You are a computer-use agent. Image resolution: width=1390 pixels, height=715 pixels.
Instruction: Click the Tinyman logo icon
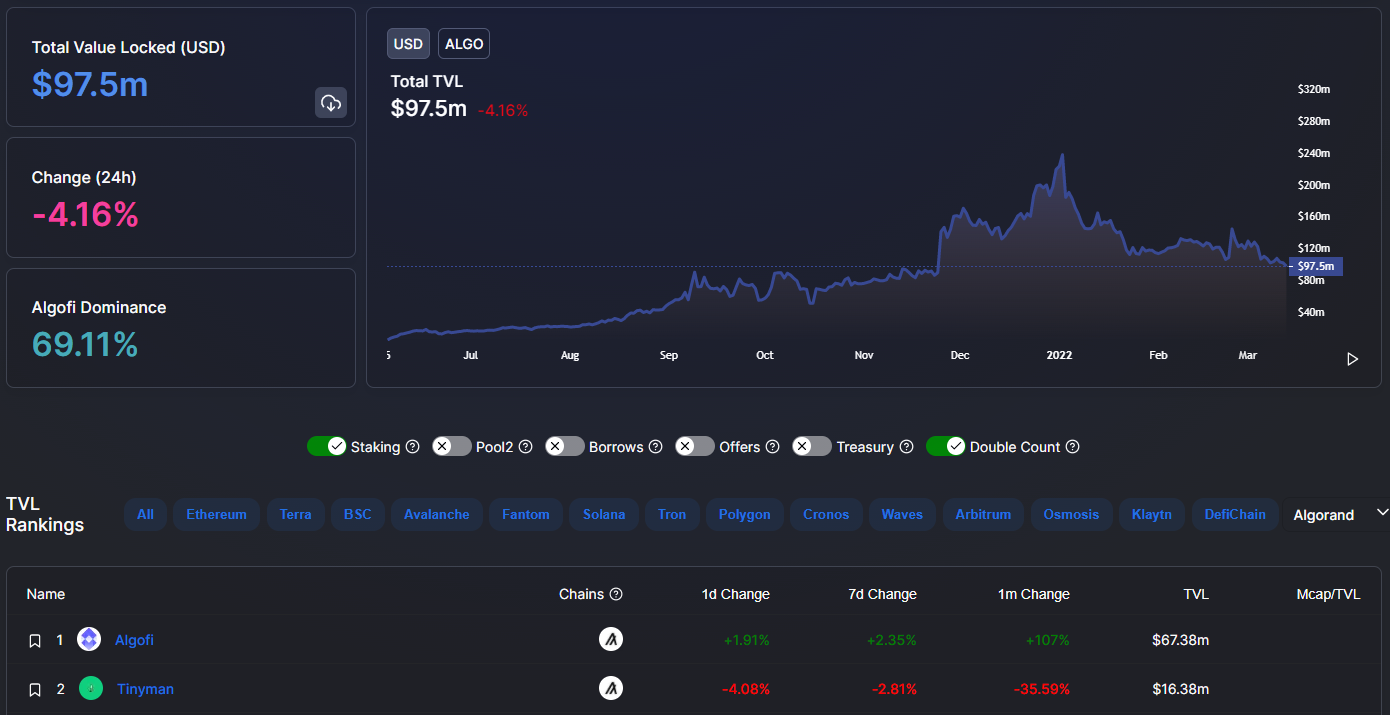[91, 688]
